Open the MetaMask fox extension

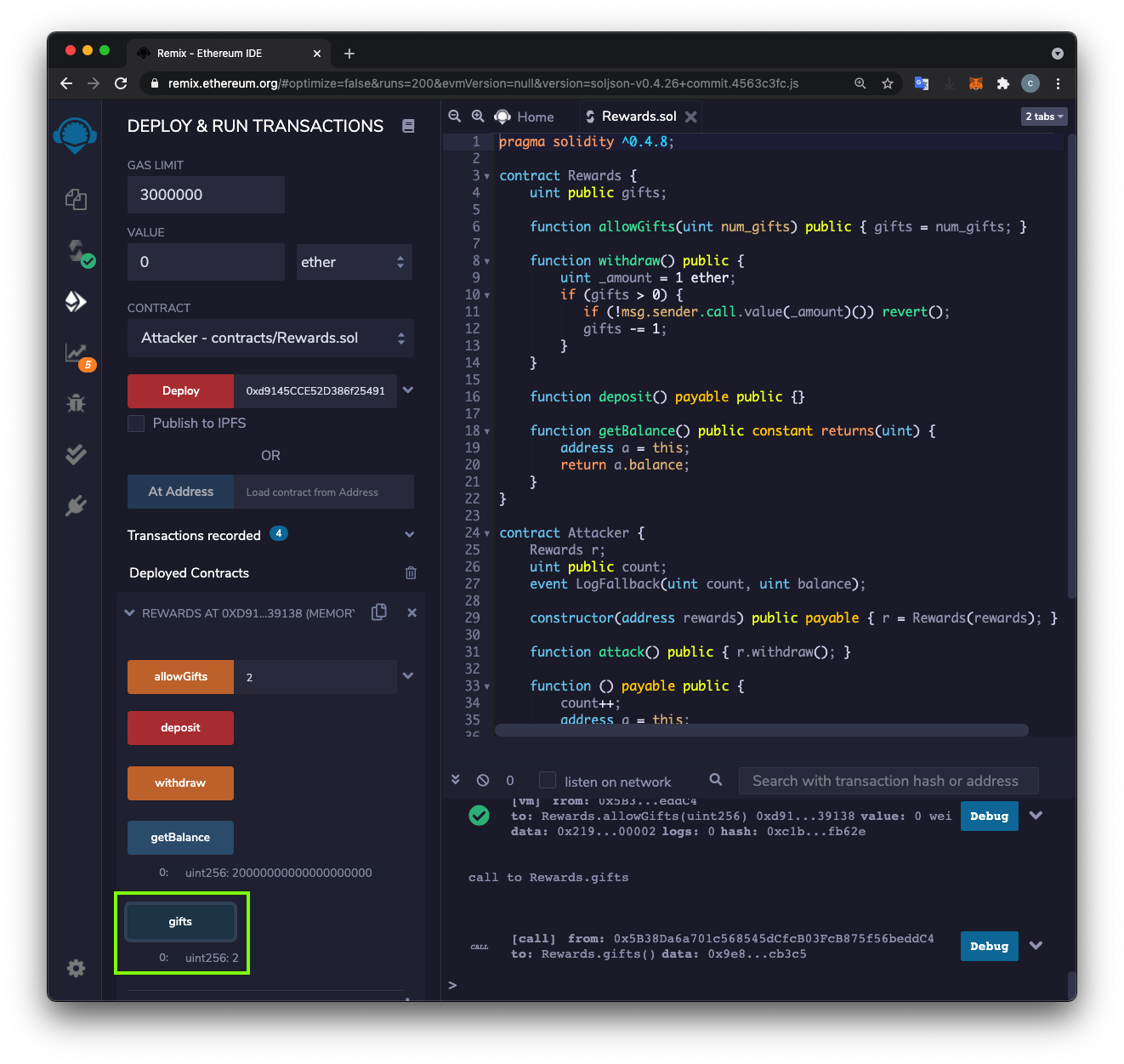click(976, 83)
